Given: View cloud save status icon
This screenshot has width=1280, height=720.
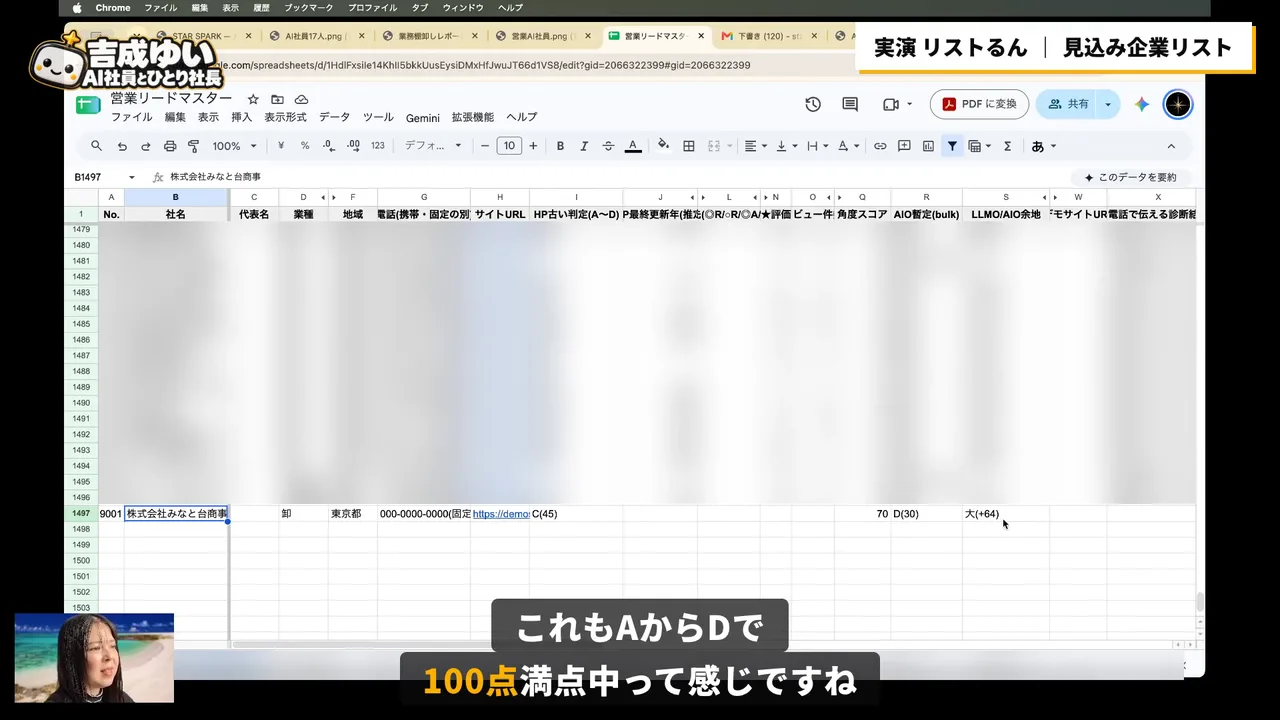Looking at the screenshot, I should (x=301, y=99).
